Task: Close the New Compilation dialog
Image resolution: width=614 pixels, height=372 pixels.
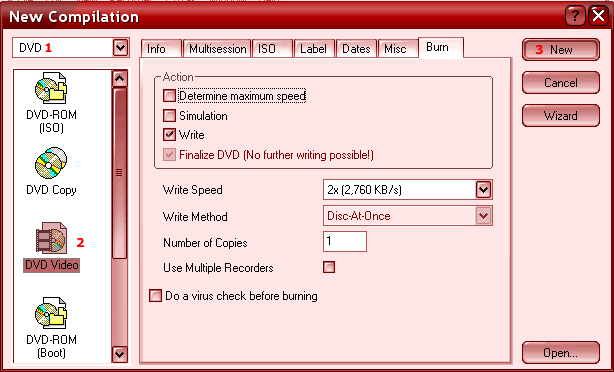Action: [599, 16]
